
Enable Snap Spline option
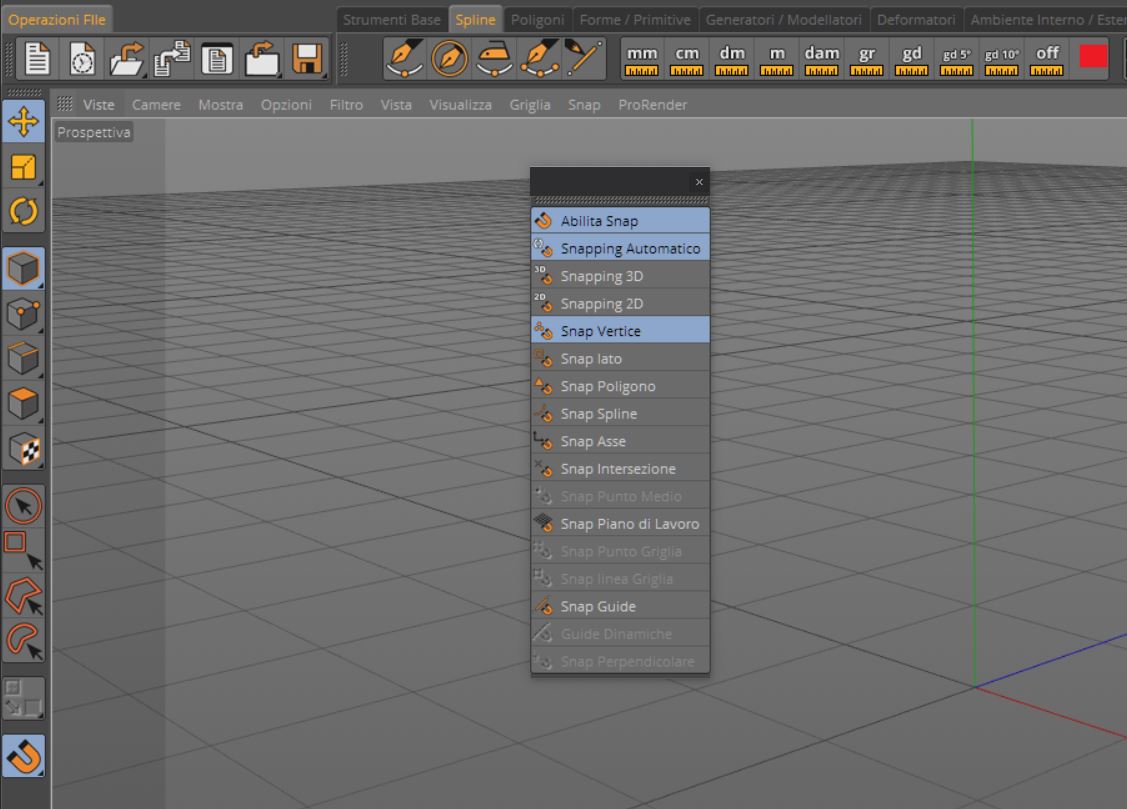point(620,413)
